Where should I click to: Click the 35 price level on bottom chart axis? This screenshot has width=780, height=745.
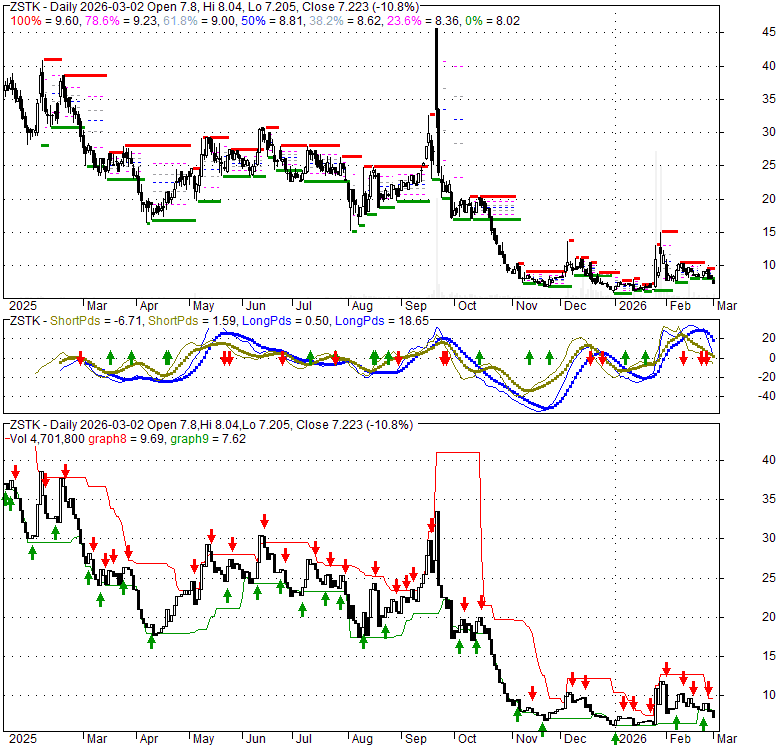pos(769,499)
